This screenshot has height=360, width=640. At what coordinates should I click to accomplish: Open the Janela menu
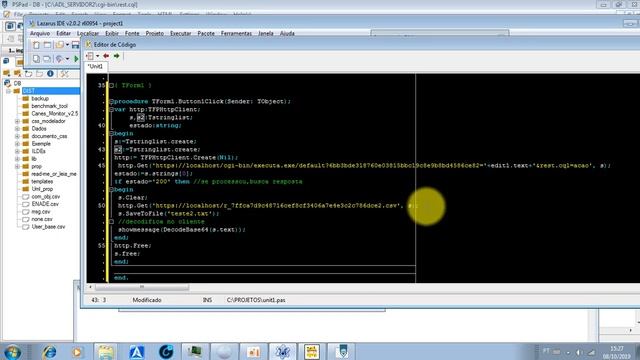(x=266, y=33)
